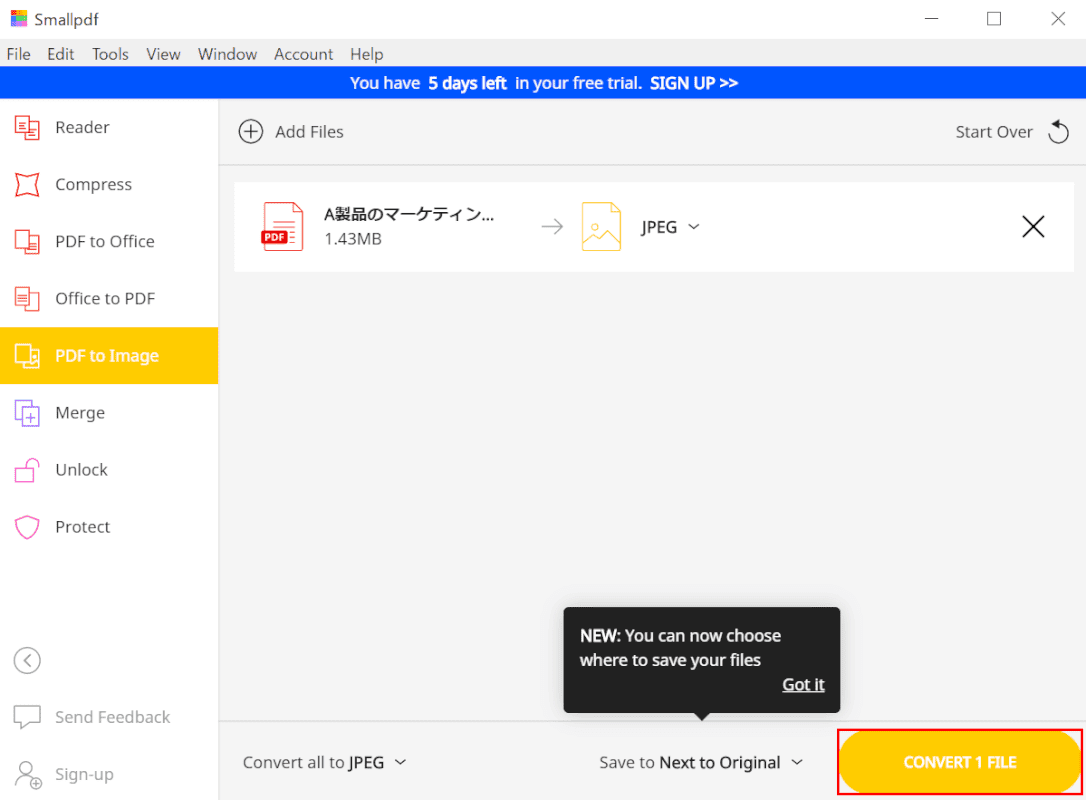Open the File menu
1086x800 pixels.
(19, 54)
